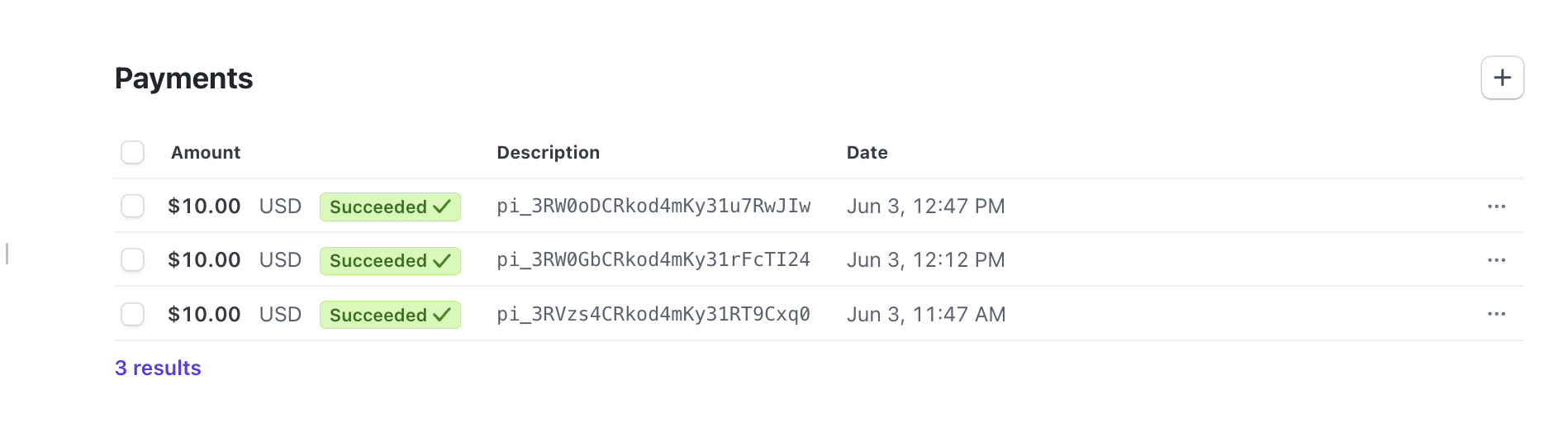Open payment pi_3RW0oDCRkod4mKy31u7RwJIw
This screenshot has width=1568, height=423.
click(653, 207)
